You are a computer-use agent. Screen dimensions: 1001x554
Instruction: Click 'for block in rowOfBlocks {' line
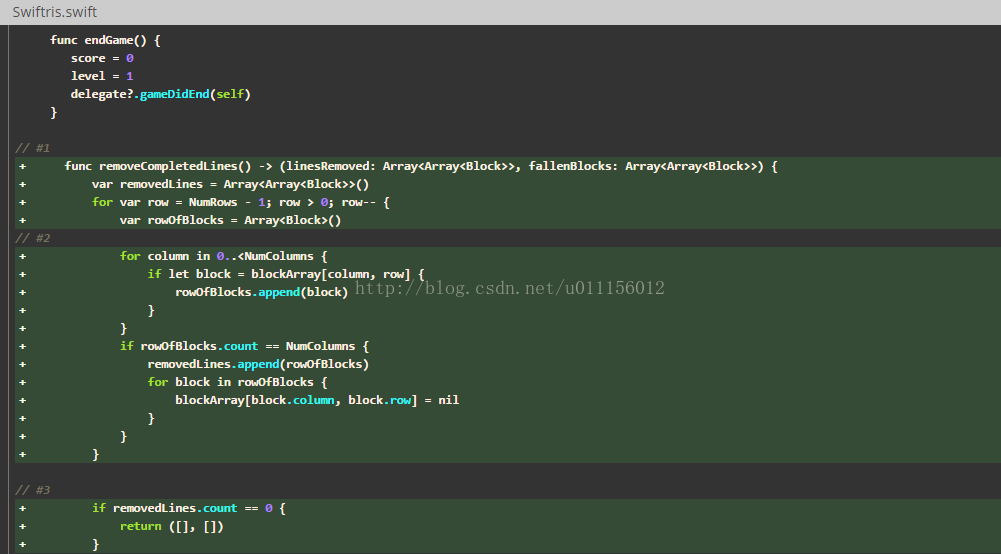coord(237,382)
